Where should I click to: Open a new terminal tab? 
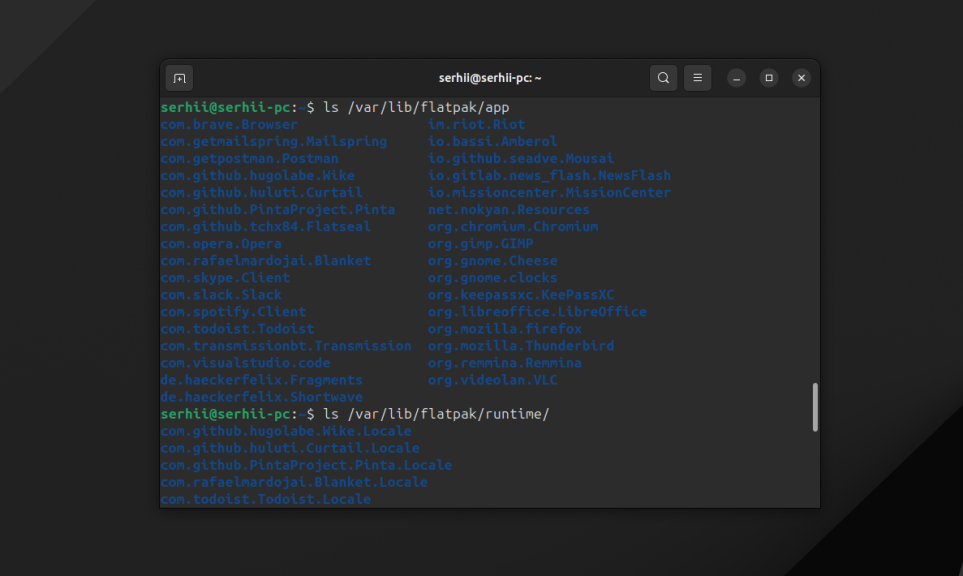click(x=179, y=78)
